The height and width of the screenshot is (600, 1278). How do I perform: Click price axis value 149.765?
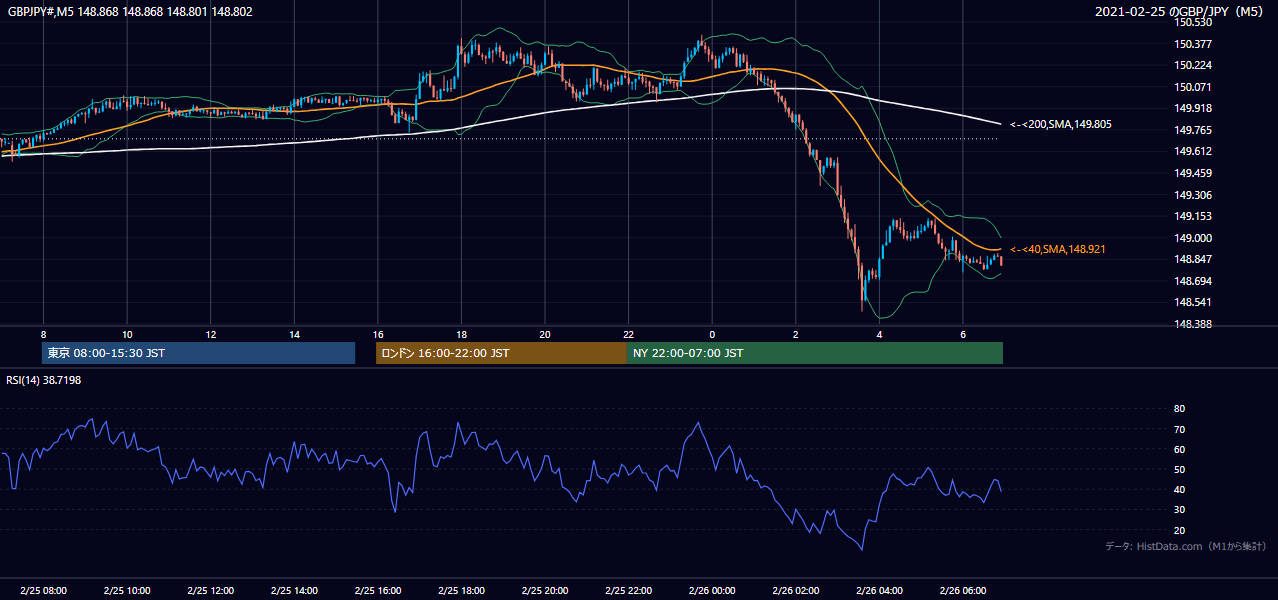pos(1193,130)
